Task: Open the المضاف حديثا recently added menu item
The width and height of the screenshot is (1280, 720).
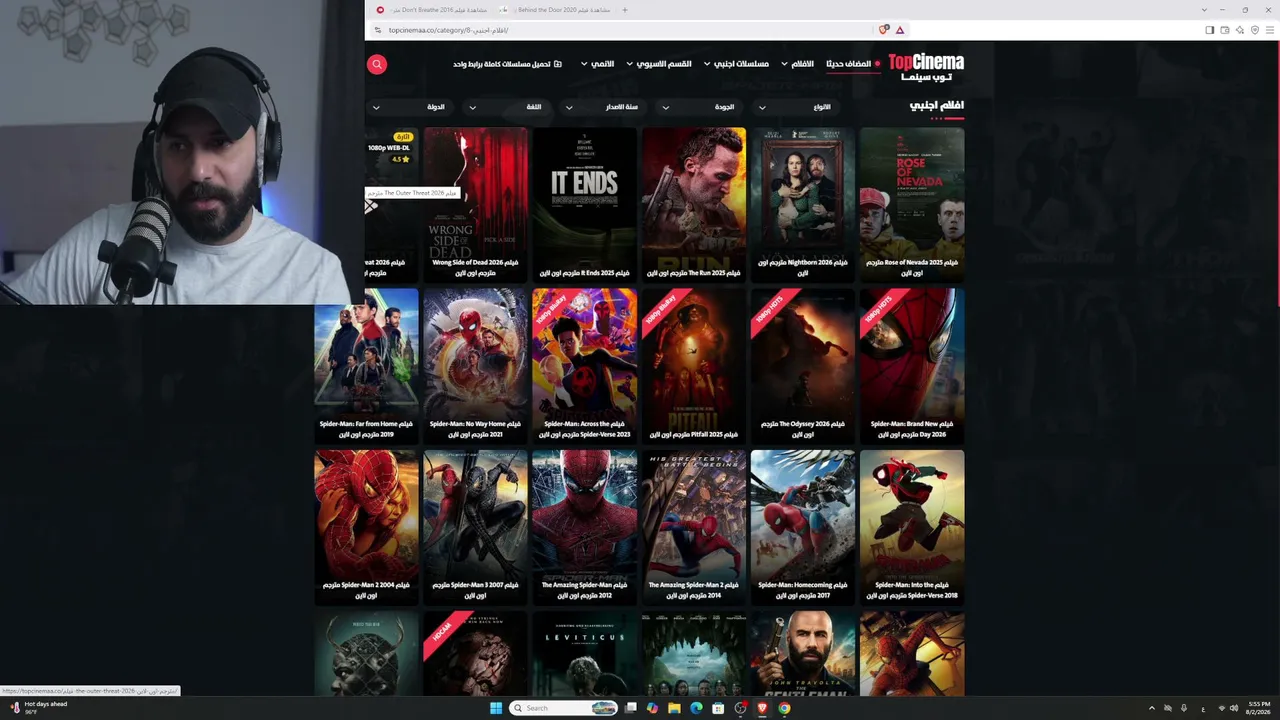Action: (853, 64)
